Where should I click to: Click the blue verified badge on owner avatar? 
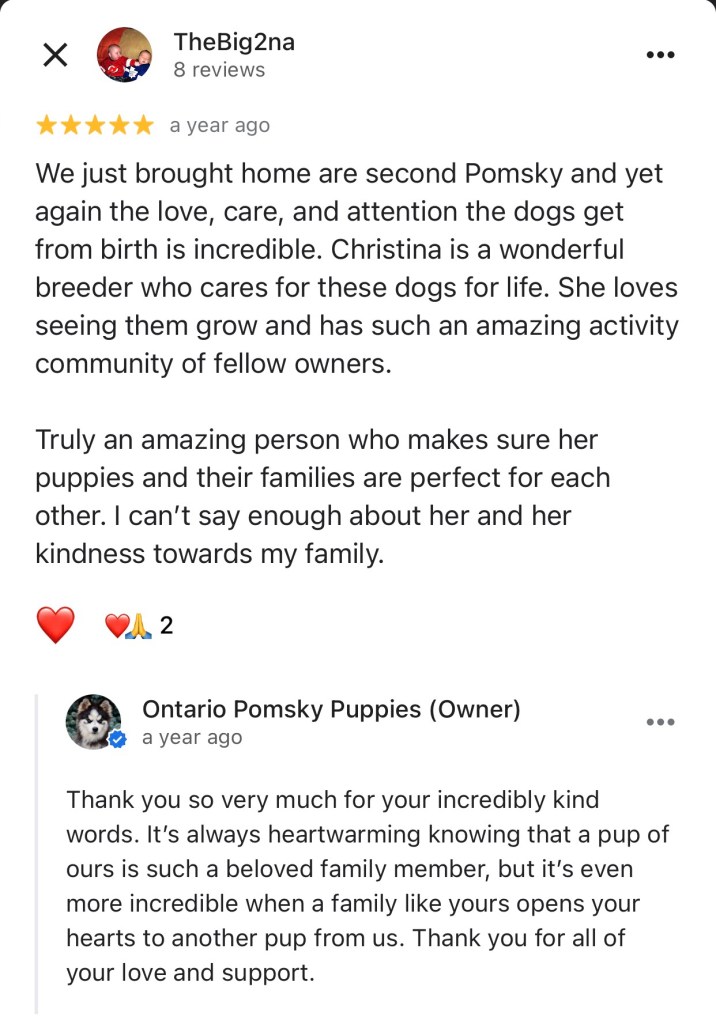[118, 740]
